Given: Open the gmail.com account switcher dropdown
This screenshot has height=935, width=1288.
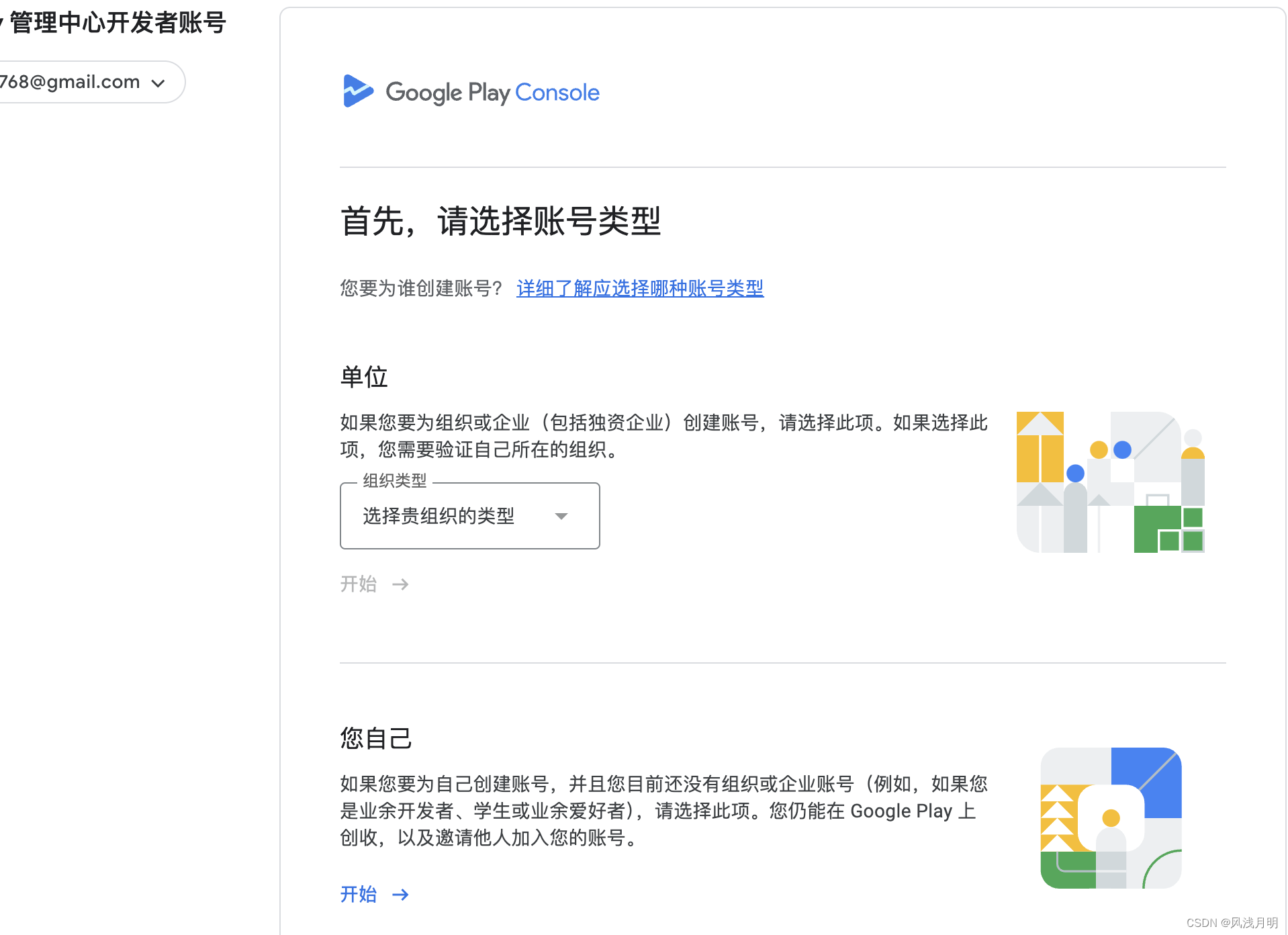Looking at the screenshot, I should coord(91,82).
